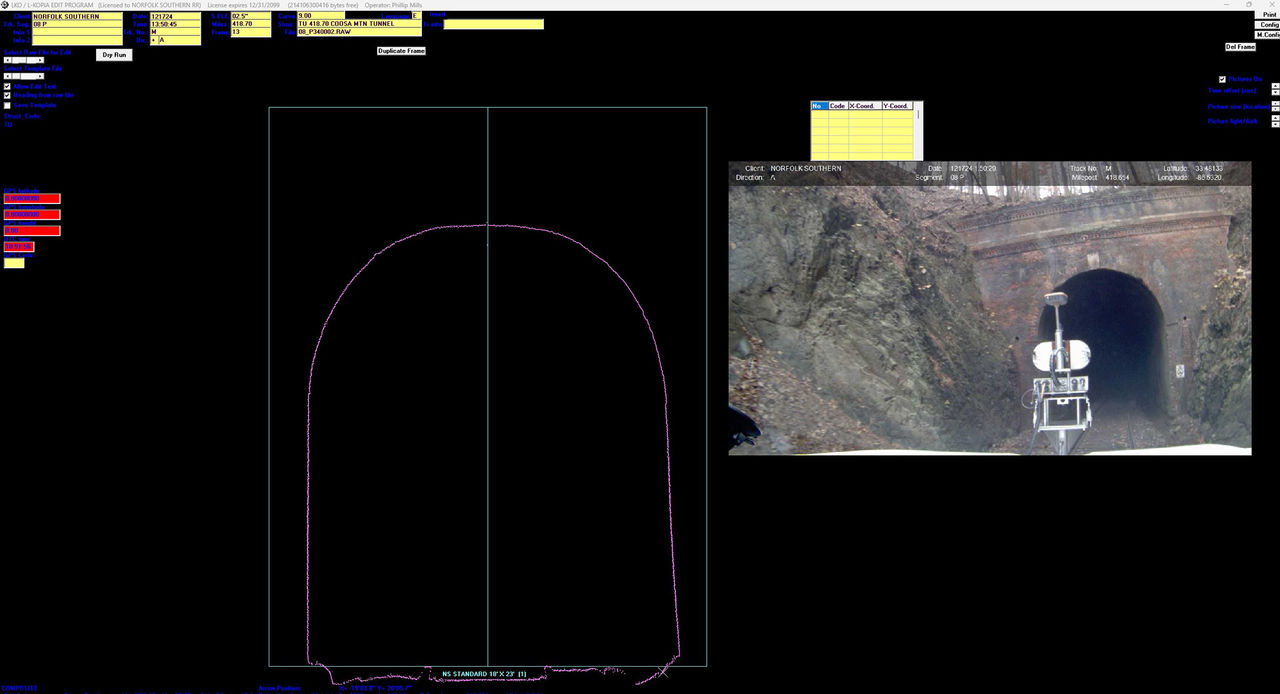Click the Print button
The height and width of the screenshot is (694, 1280).
pos(1269,15)
